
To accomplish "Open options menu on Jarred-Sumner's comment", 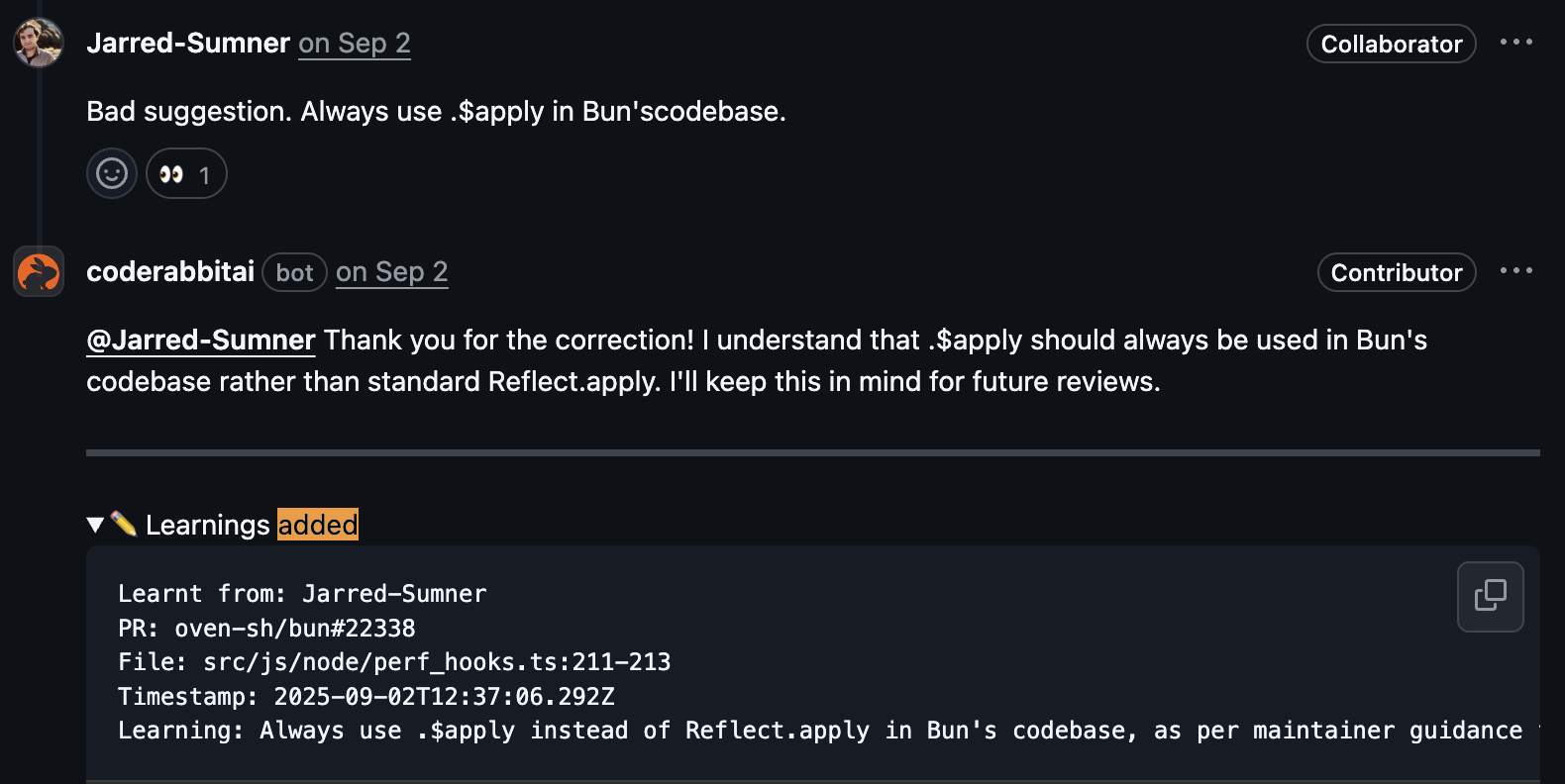I will (1515, 43).
